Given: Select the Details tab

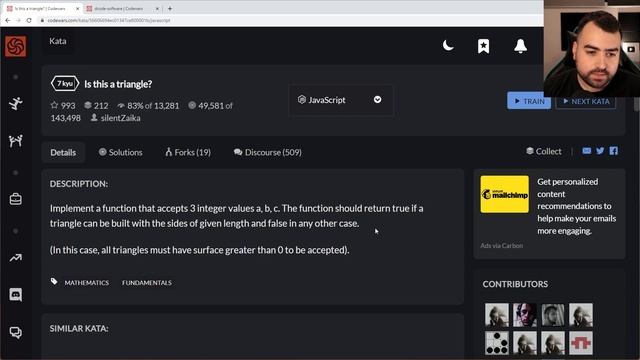Looking at the screenshot, I should click(63, 152).
